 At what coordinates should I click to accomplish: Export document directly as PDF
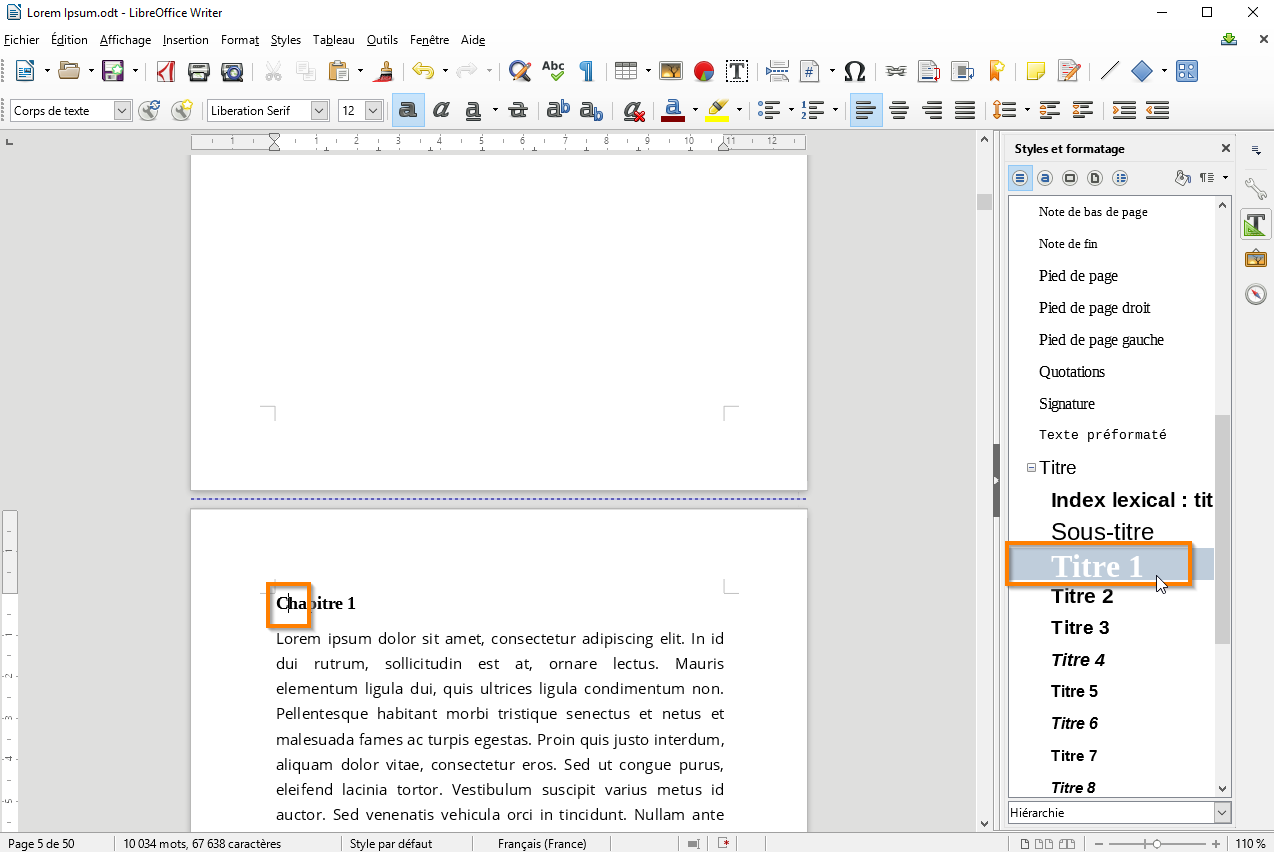click(165, 71)
